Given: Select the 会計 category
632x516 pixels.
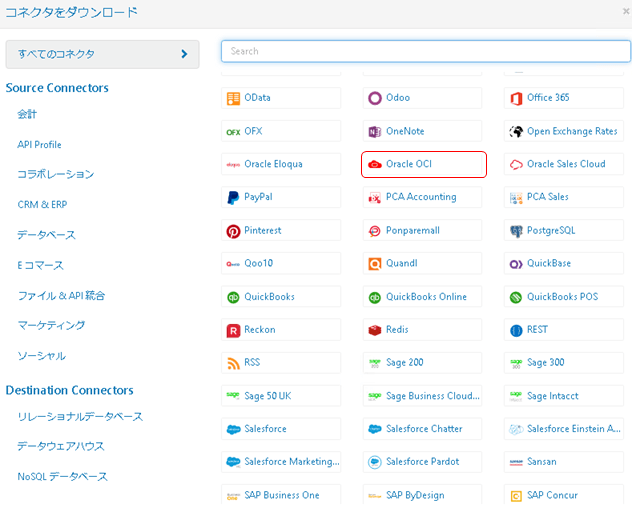Looking at the screenshot, I should tap(27, 115).
